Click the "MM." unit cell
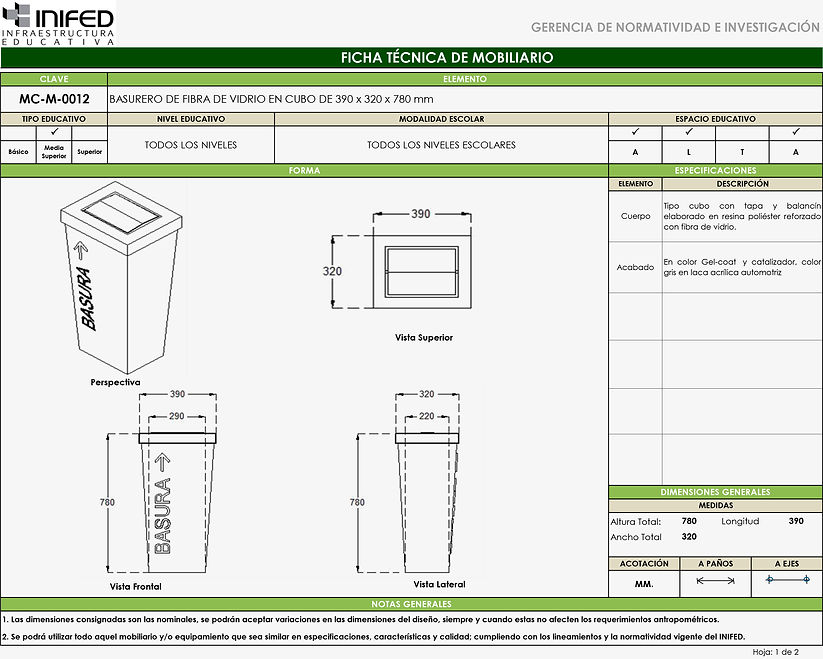The image size is (823, 659). 644,584
